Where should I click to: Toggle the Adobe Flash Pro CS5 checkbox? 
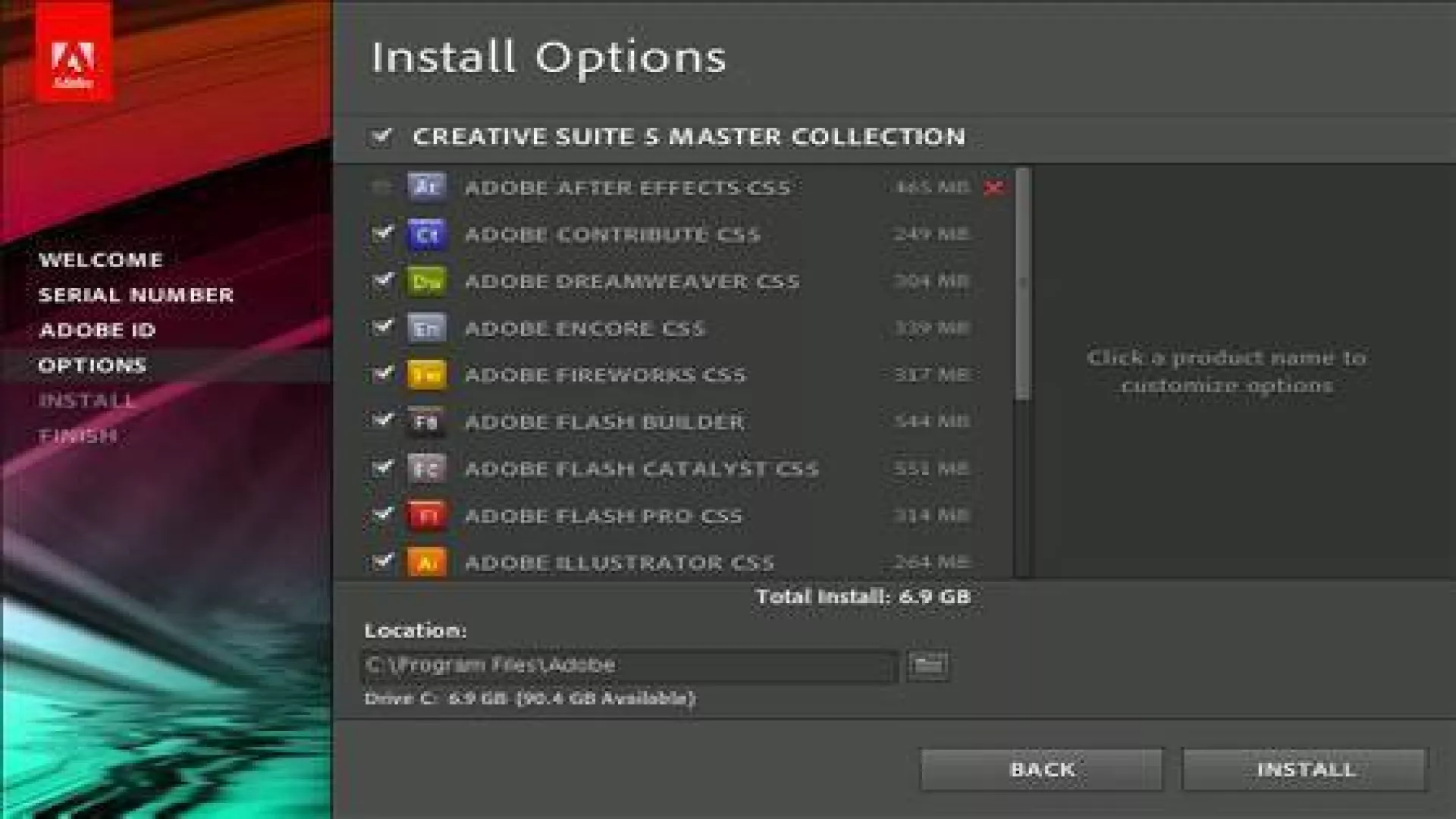tap(382, 514)
